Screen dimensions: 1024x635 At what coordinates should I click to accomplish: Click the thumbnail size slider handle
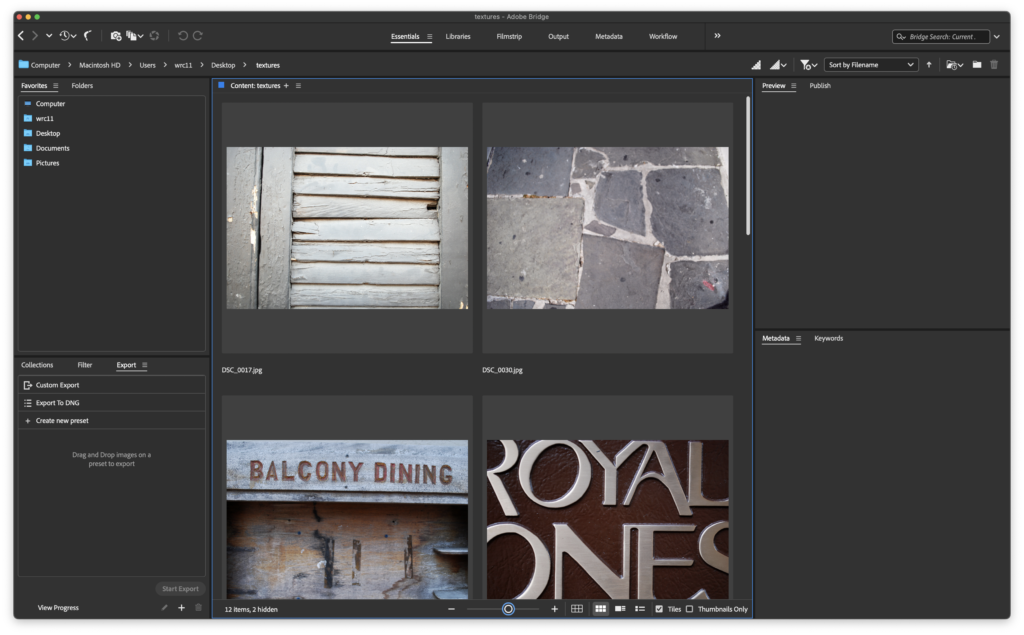pyautogui.click(x=508, y=608)
